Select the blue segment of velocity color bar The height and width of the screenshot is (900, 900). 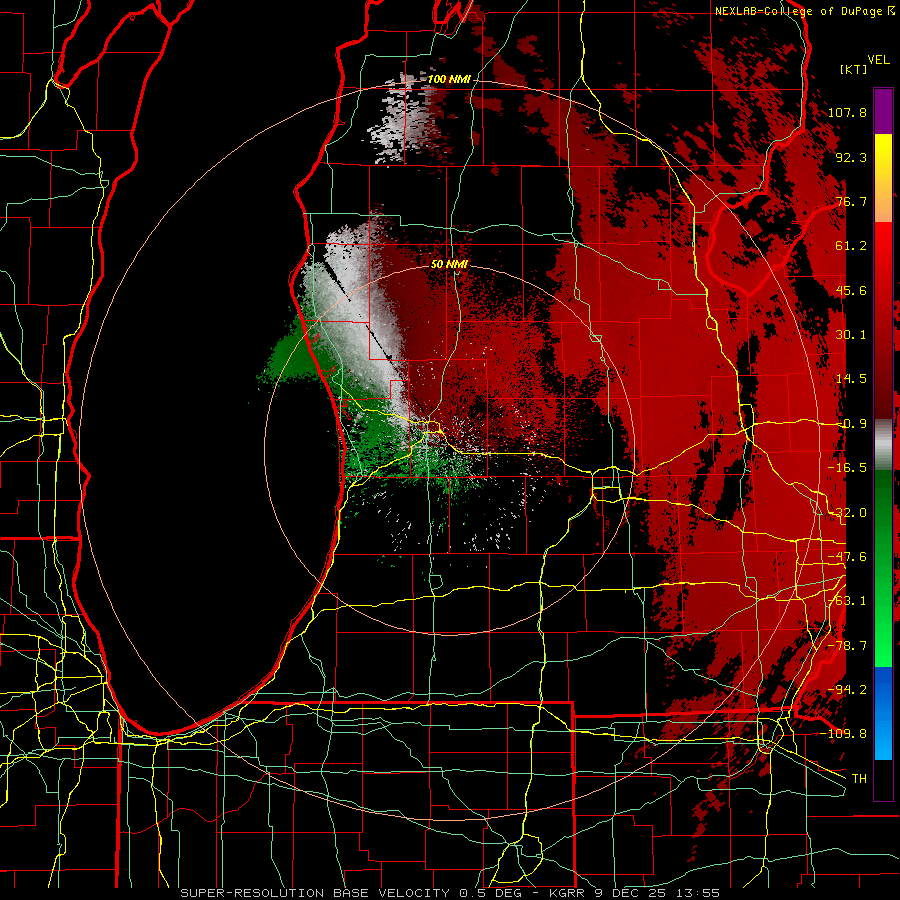coord(883,713)
